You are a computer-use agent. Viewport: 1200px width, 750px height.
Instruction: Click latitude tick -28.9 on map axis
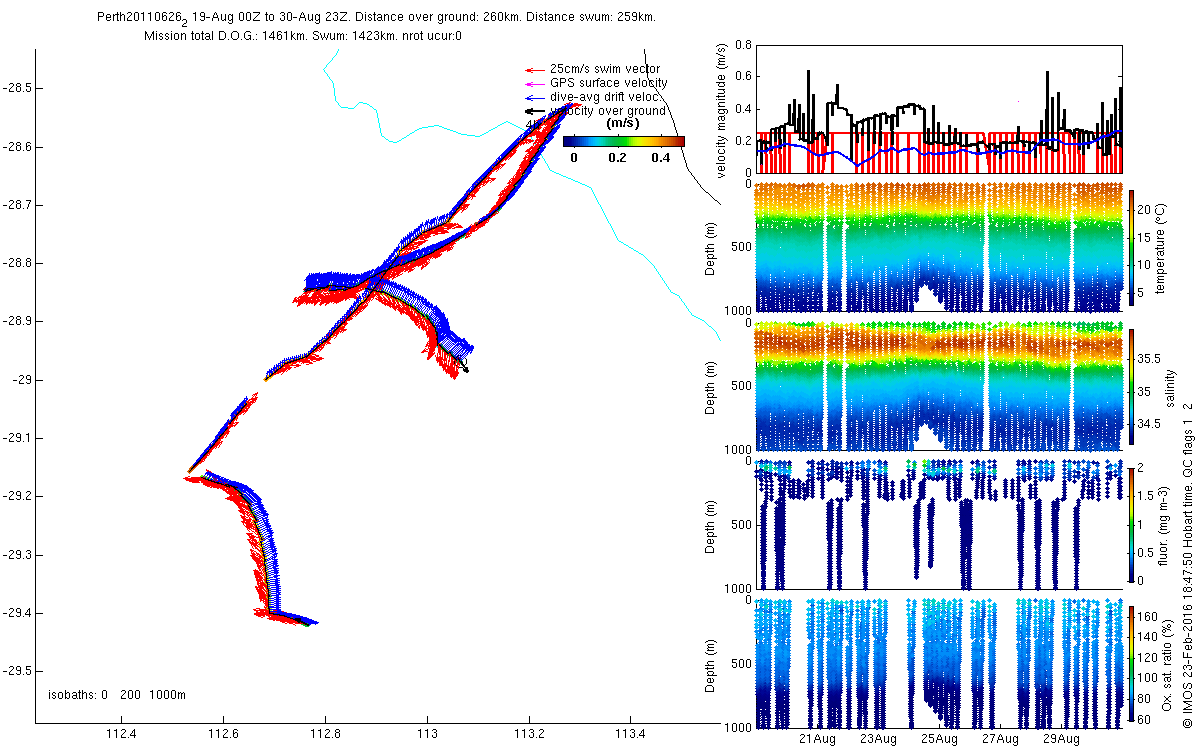click(16, 321)
